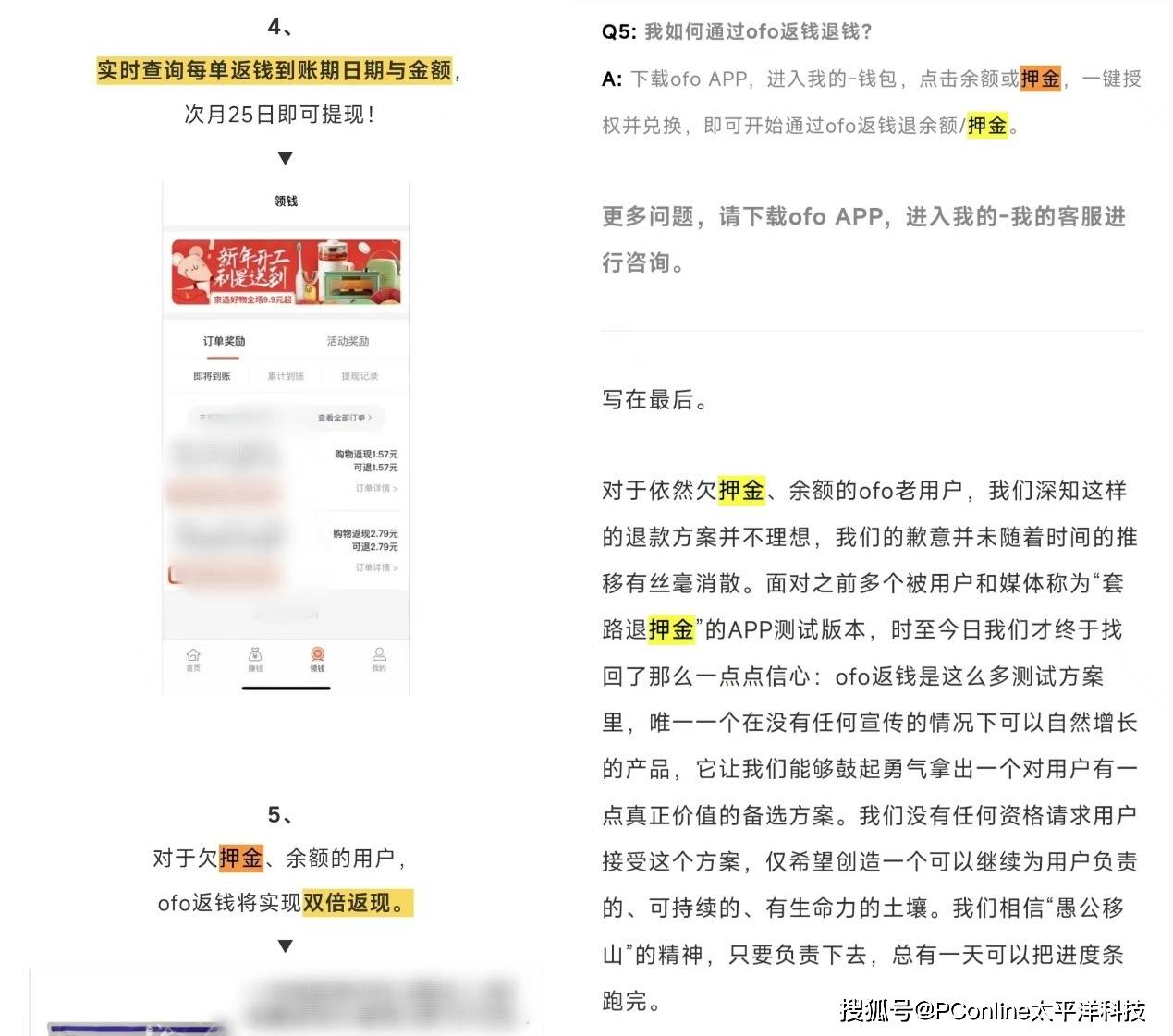This screenshot has width=1173, height=1036.
Task: Click the heading 写在最后。
Action: pyautogui.click(x=655, y=399)
